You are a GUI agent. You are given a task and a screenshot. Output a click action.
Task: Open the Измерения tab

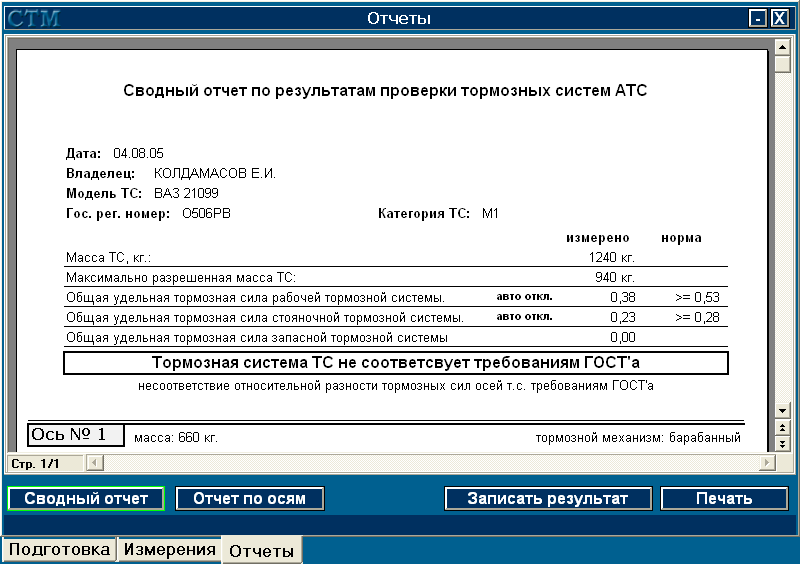click(169, 549)
